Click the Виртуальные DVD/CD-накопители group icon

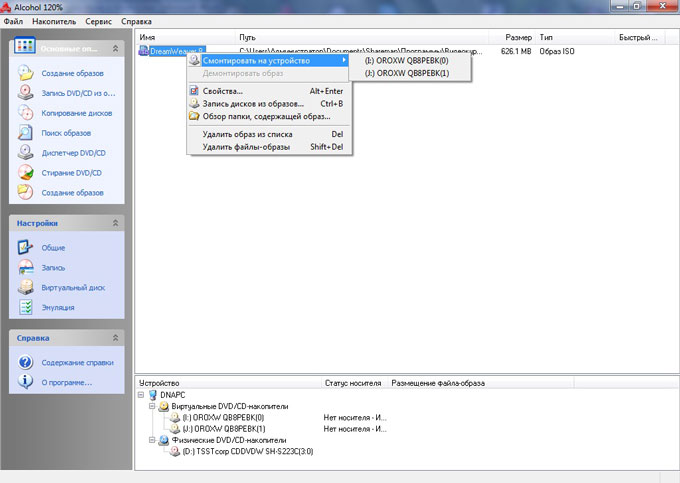(x=163, y=406)
